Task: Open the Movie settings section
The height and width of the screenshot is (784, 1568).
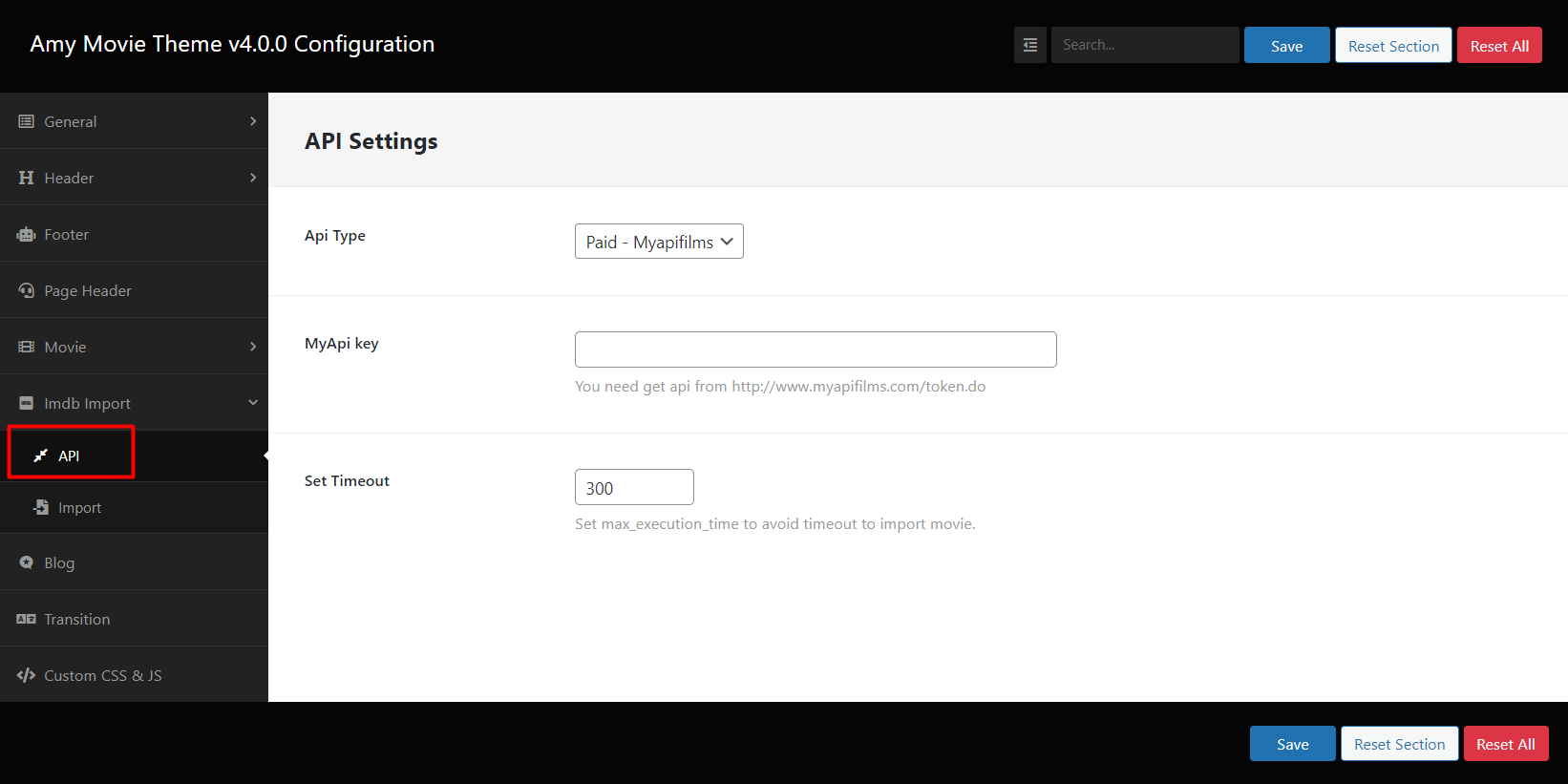Action: 134,347
